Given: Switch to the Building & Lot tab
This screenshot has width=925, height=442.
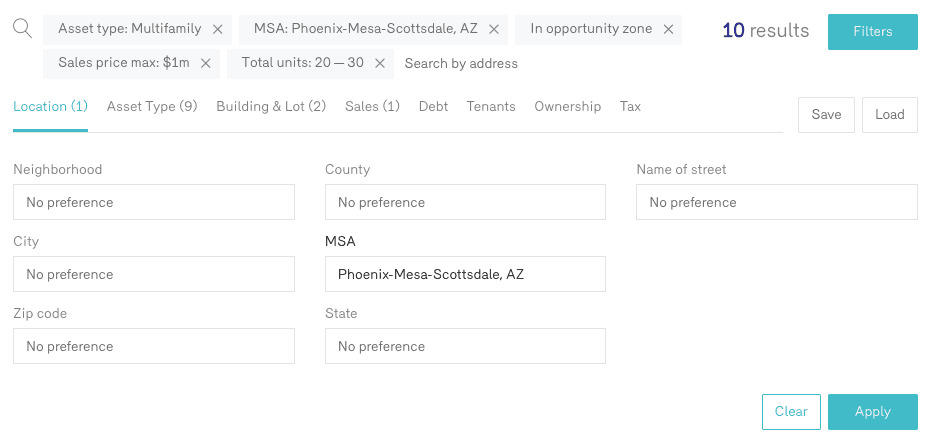Looking at the screenshot, I should point(271,107).
